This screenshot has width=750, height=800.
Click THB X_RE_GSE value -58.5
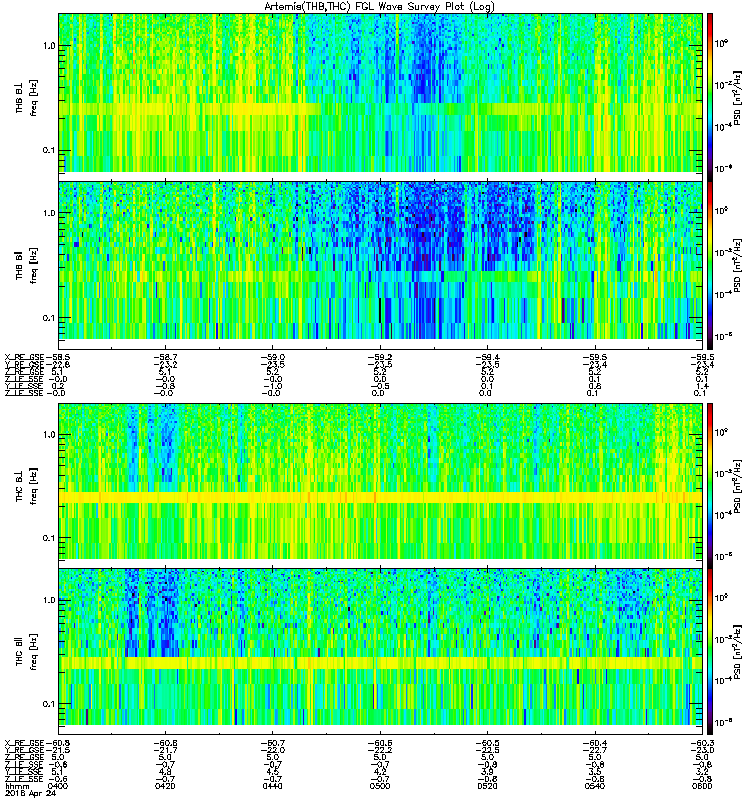pyautogui.click(x=58, y=357)
